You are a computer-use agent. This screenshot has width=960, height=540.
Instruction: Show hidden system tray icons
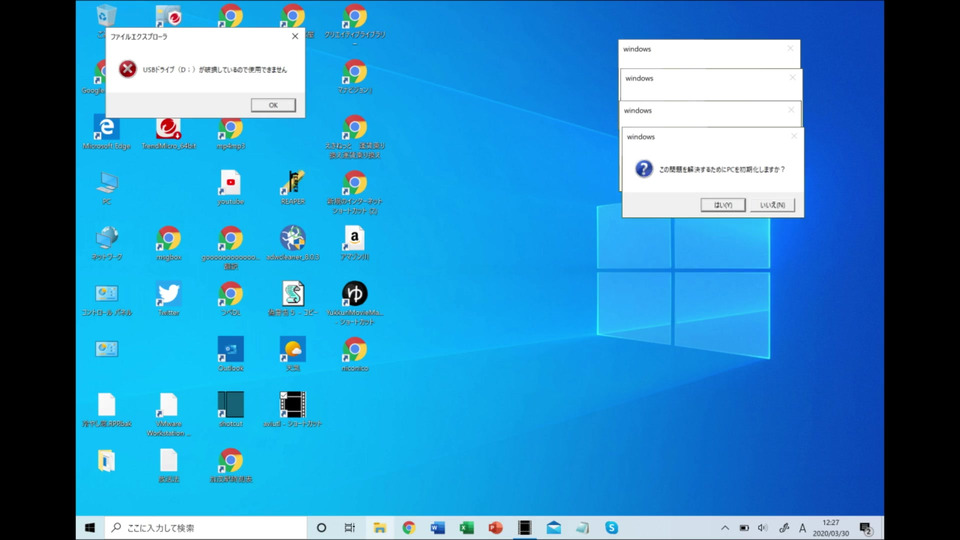click(x=725, y=527)
